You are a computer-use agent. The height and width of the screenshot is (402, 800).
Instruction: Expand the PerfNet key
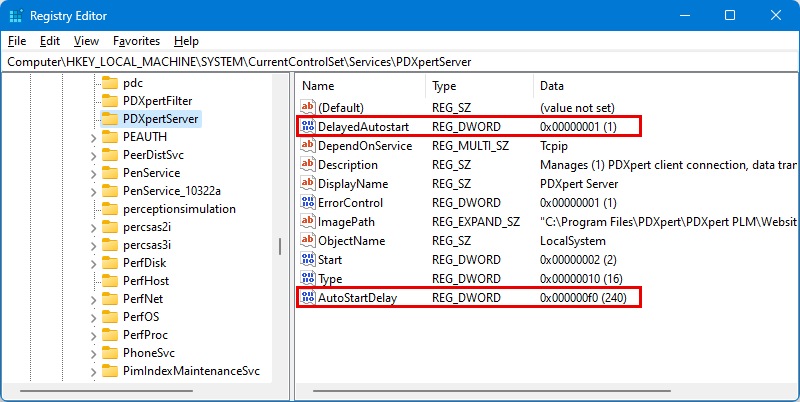tap(93, 300)
